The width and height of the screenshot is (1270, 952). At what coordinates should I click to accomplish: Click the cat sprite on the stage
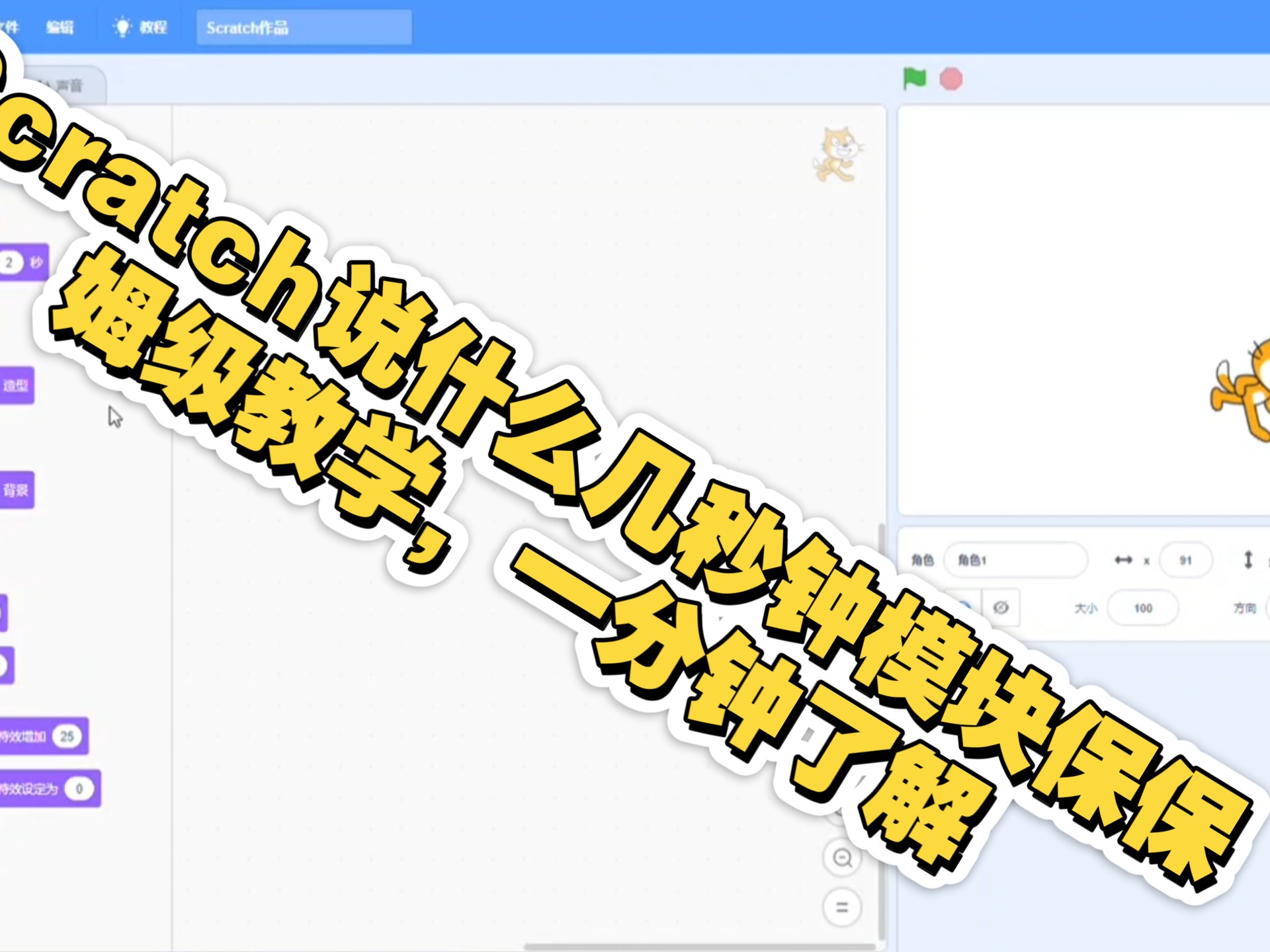pyautogui.click(x=1242, y=390)
